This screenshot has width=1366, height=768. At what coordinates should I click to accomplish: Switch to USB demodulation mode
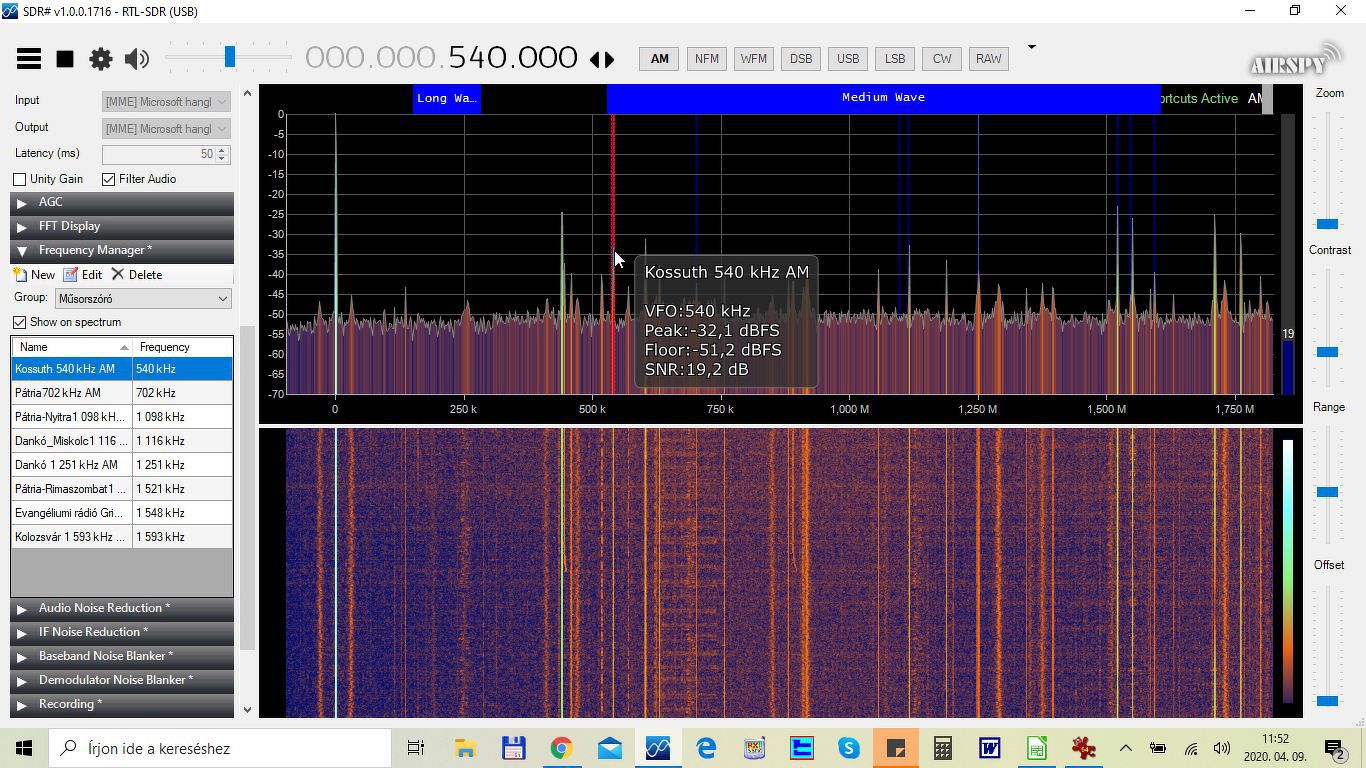coord(847,59)
